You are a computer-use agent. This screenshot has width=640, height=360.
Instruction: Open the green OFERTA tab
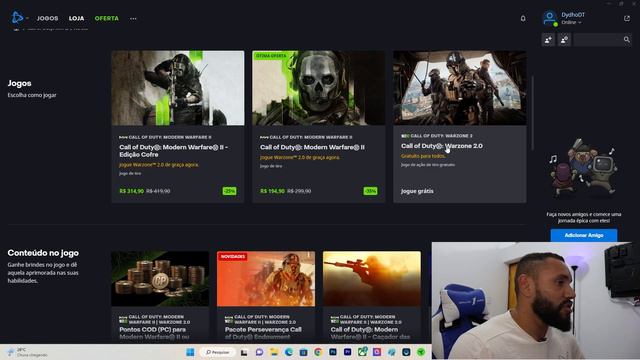107,18
